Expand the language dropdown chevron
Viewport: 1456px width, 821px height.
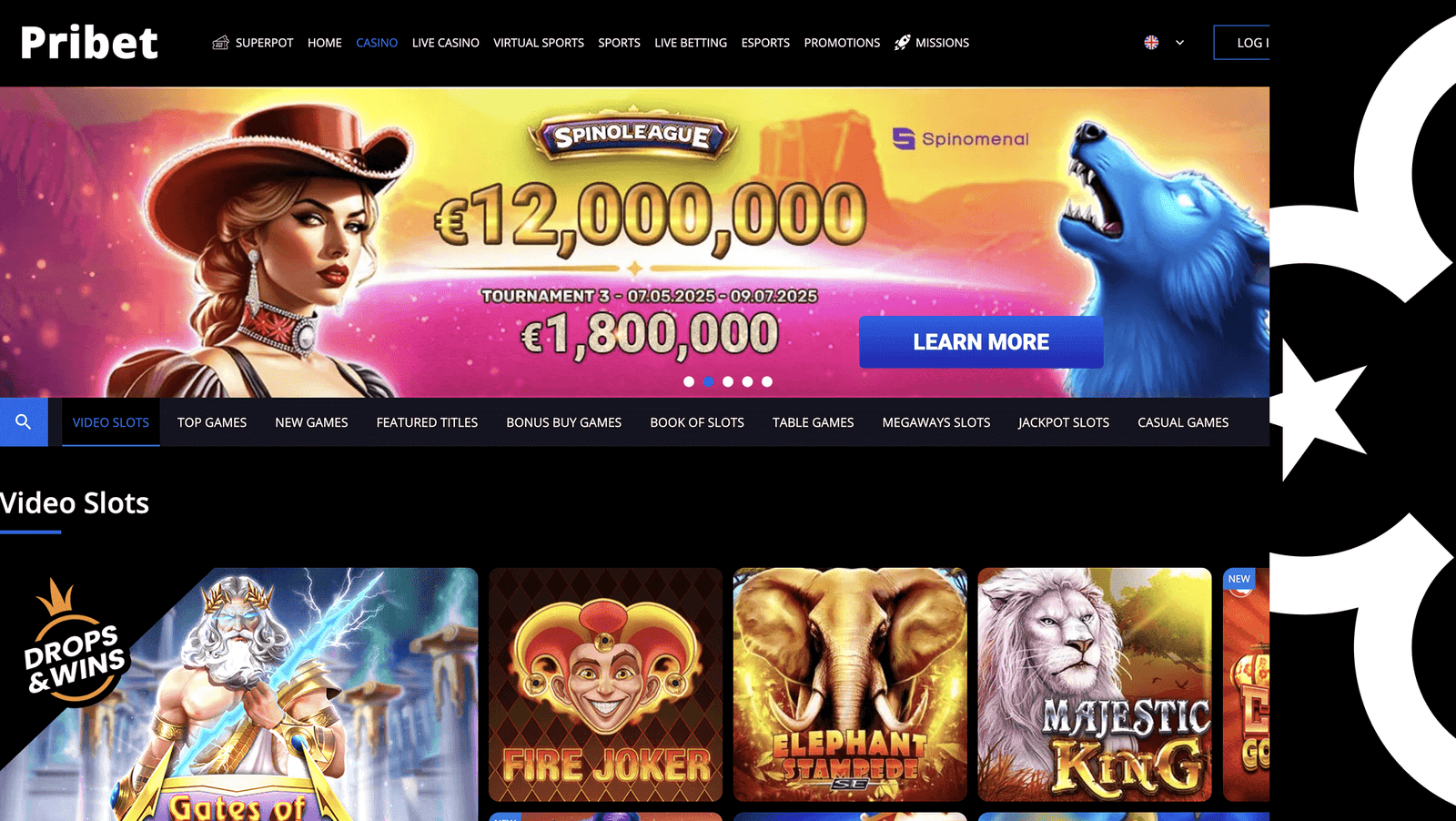tap(1179, 43)
